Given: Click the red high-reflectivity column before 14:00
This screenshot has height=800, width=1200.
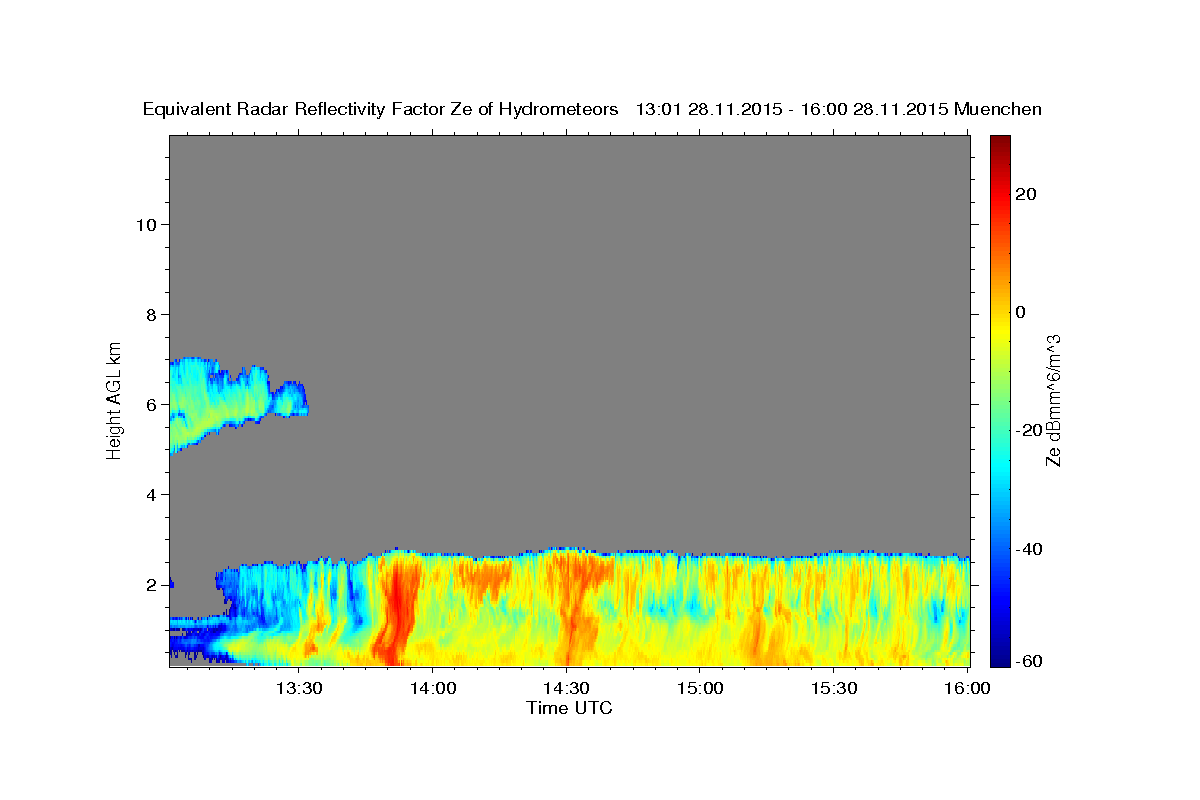Looking at the screenshot, I should tap(395, 610).
